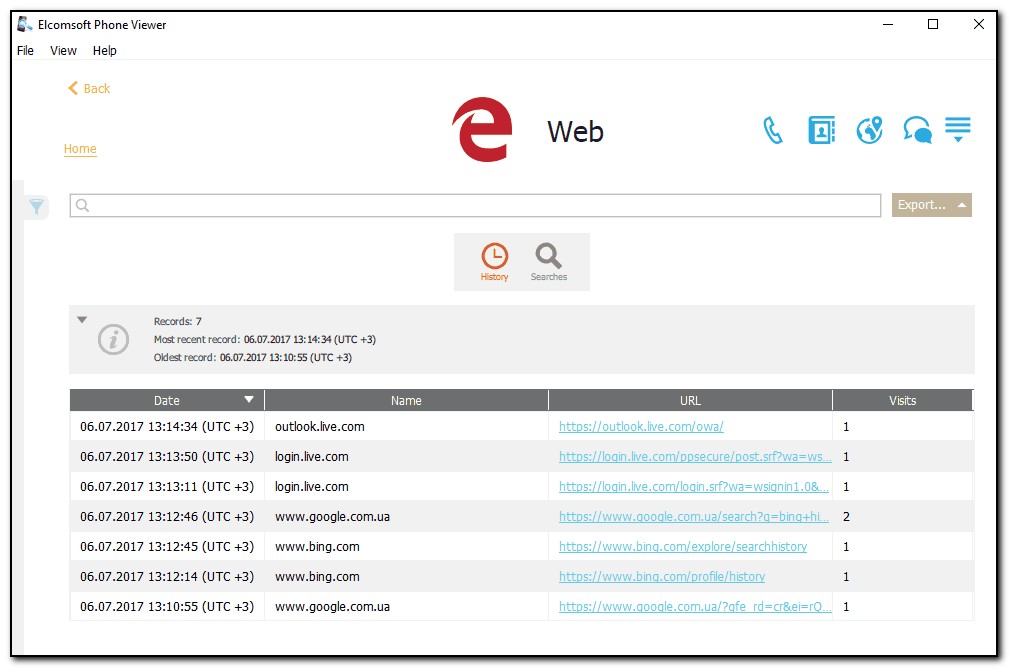This screenshot has width=1009, height=668.
Task: Go back using the Back button
Action: pyautogui.click(x=89, y=89)
